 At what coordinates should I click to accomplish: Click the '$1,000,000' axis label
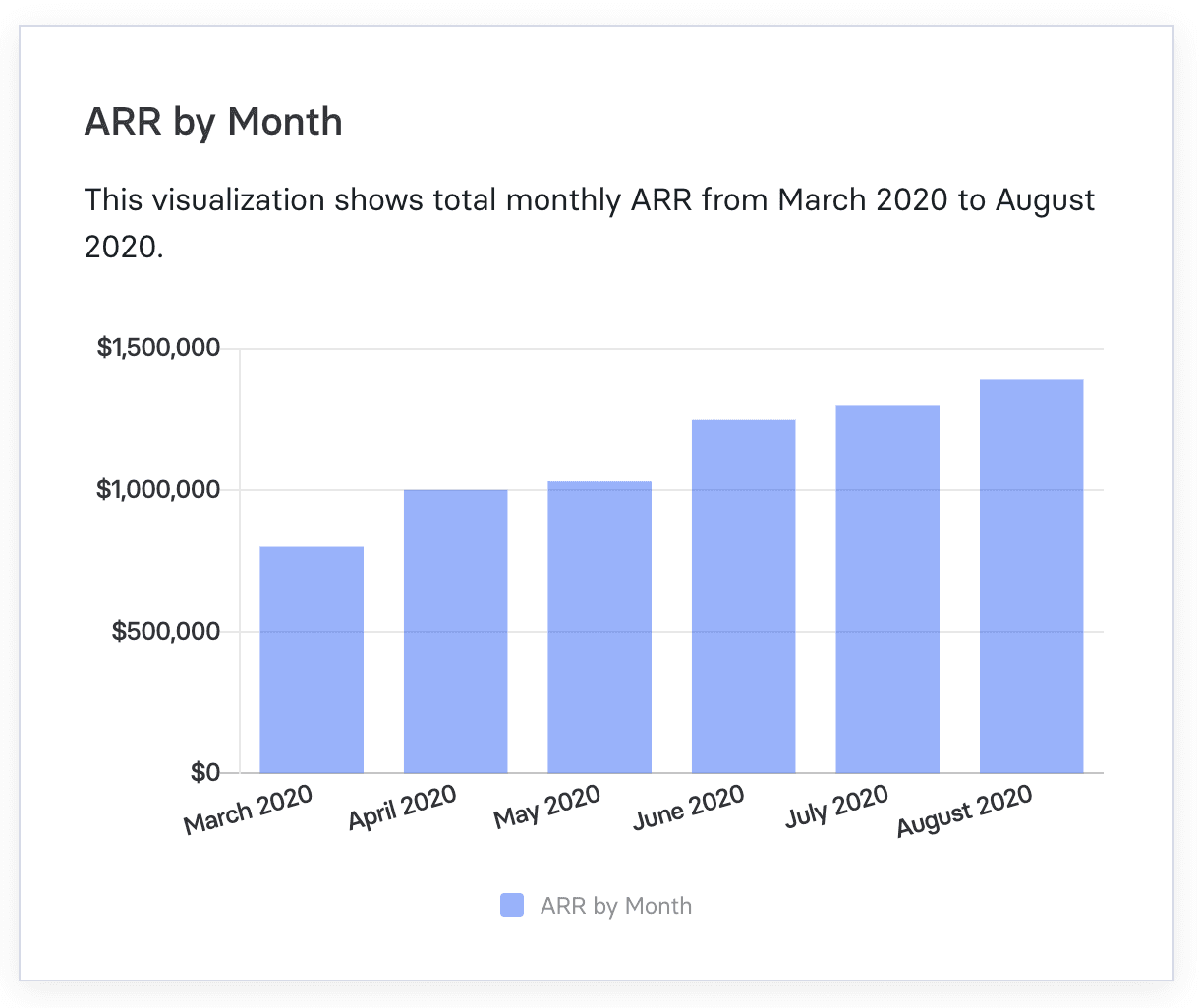pyautogui.click(x=158, y=489)
